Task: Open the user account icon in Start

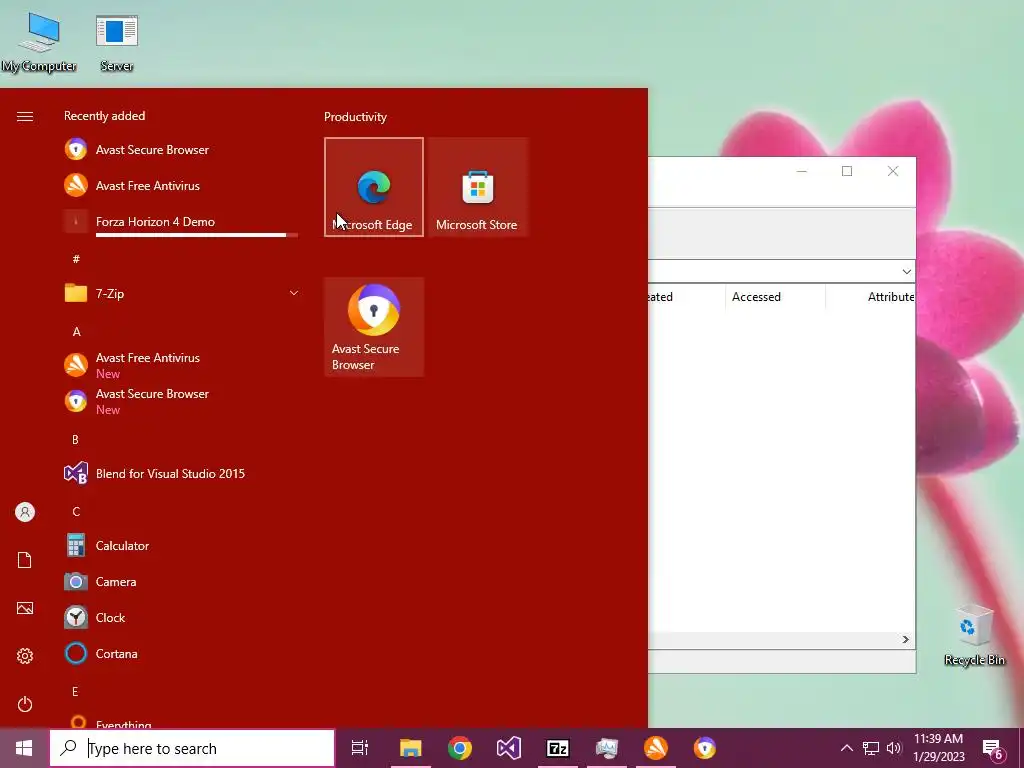Action: (25, 512)
